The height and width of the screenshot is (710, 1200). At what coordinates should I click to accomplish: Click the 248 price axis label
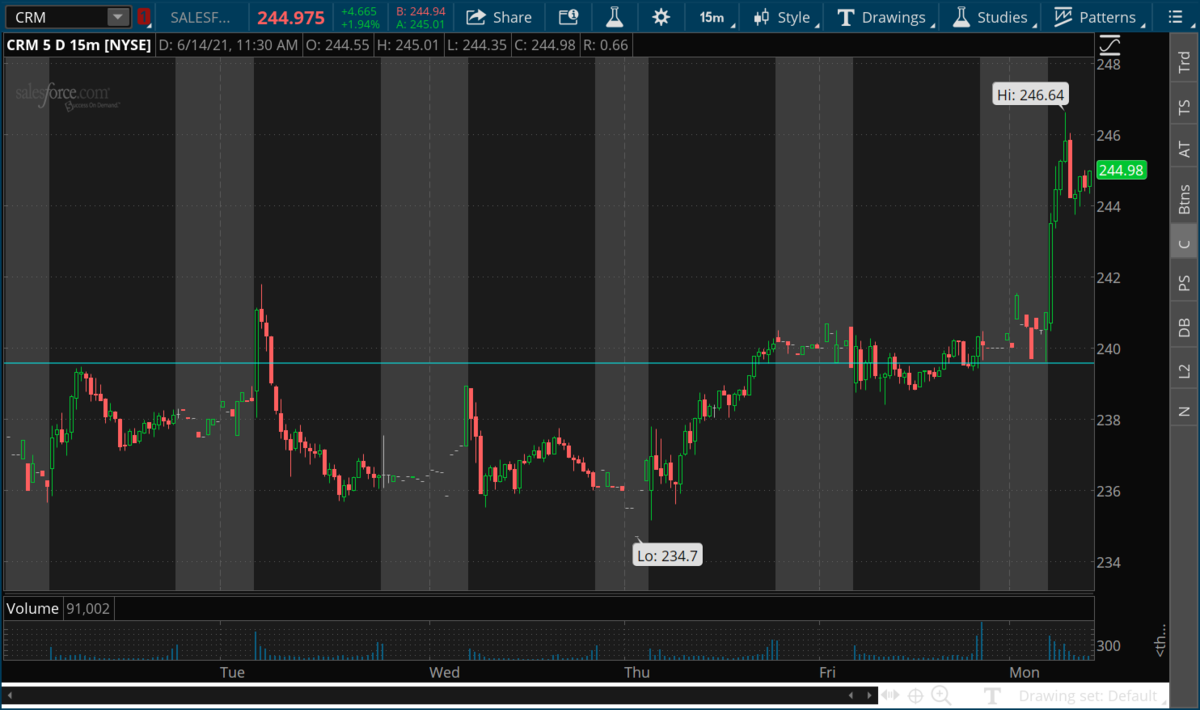[x=1107, y=65]
